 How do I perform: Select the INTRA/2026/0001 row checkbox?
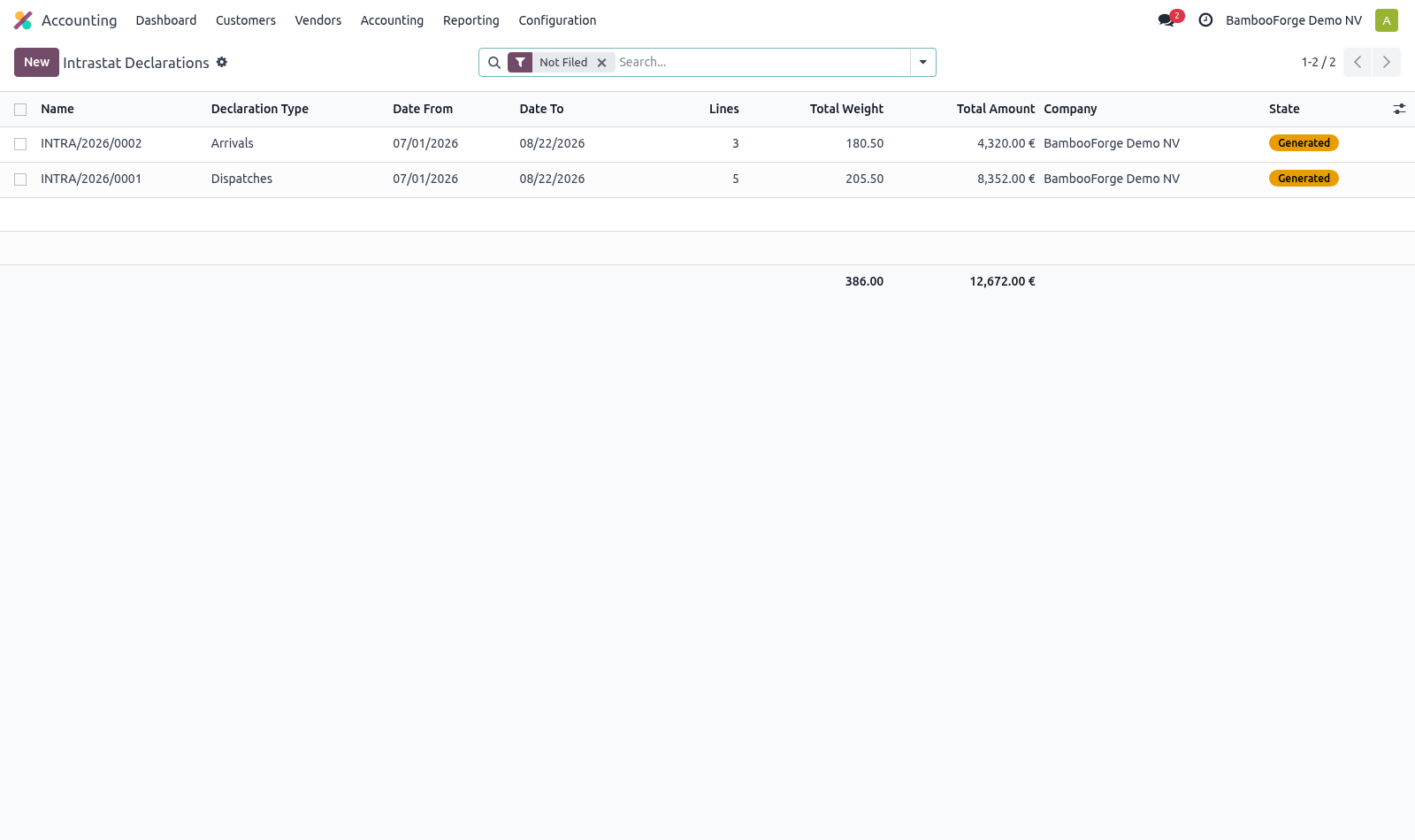20,179
